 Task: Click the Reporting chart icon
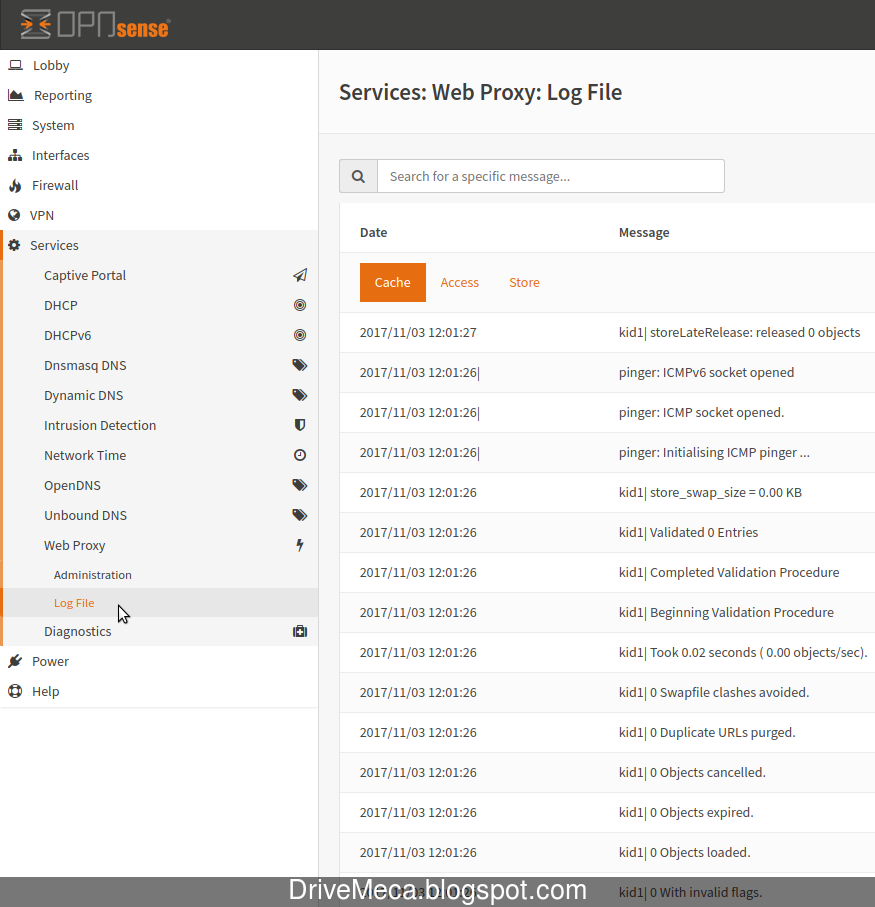(15, 95)
